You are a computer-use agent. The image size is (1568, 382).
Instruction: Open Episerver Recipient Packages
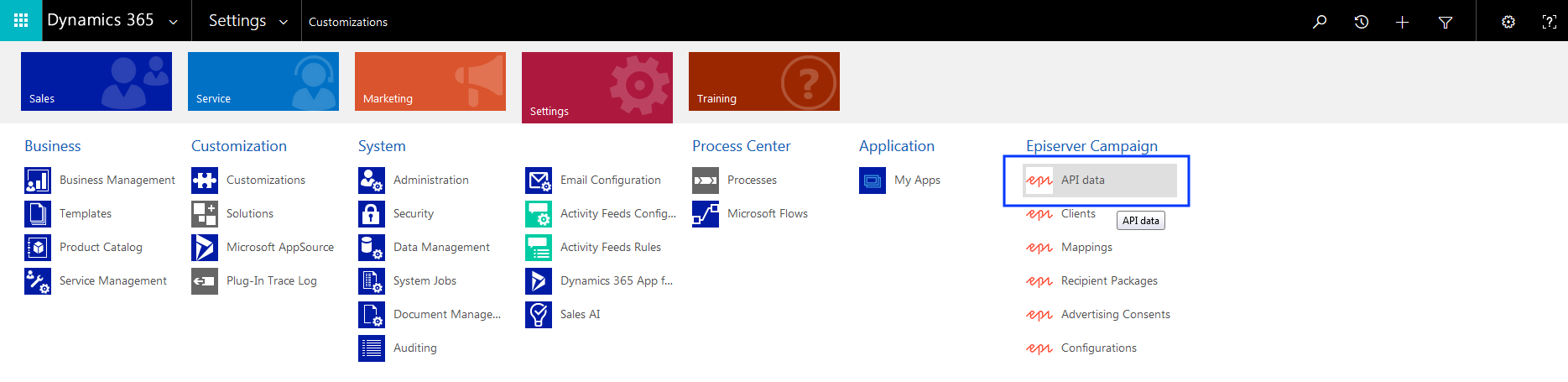pos(1108,281)
